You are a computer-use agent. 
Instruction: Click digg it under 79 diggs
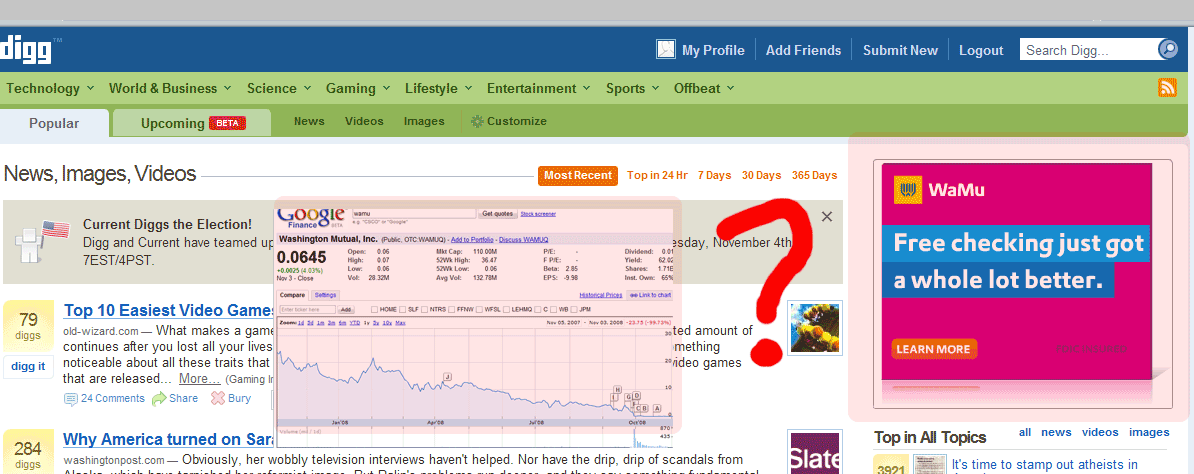point(28,366)
